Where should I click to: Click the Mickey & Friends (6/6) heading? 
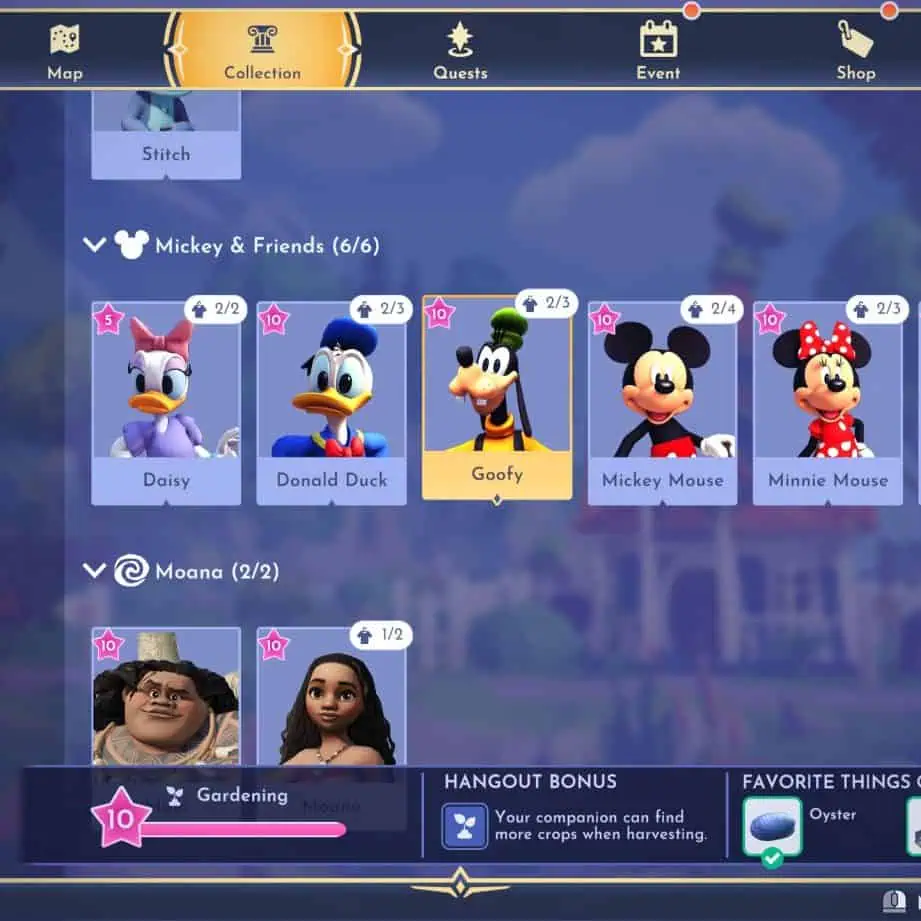point(267,246)
